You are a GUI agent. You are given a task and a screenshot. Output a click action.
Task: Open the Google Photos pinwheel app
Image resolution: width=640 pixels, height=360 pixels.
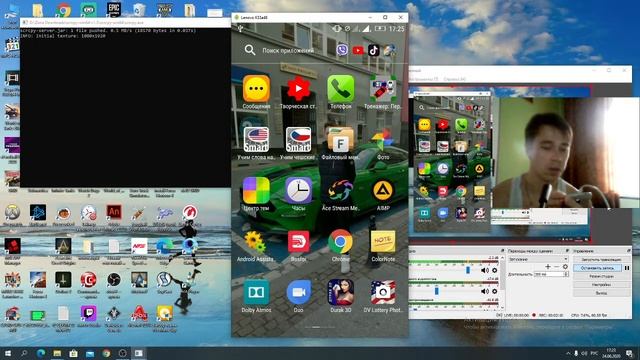(x=382, y=140)
